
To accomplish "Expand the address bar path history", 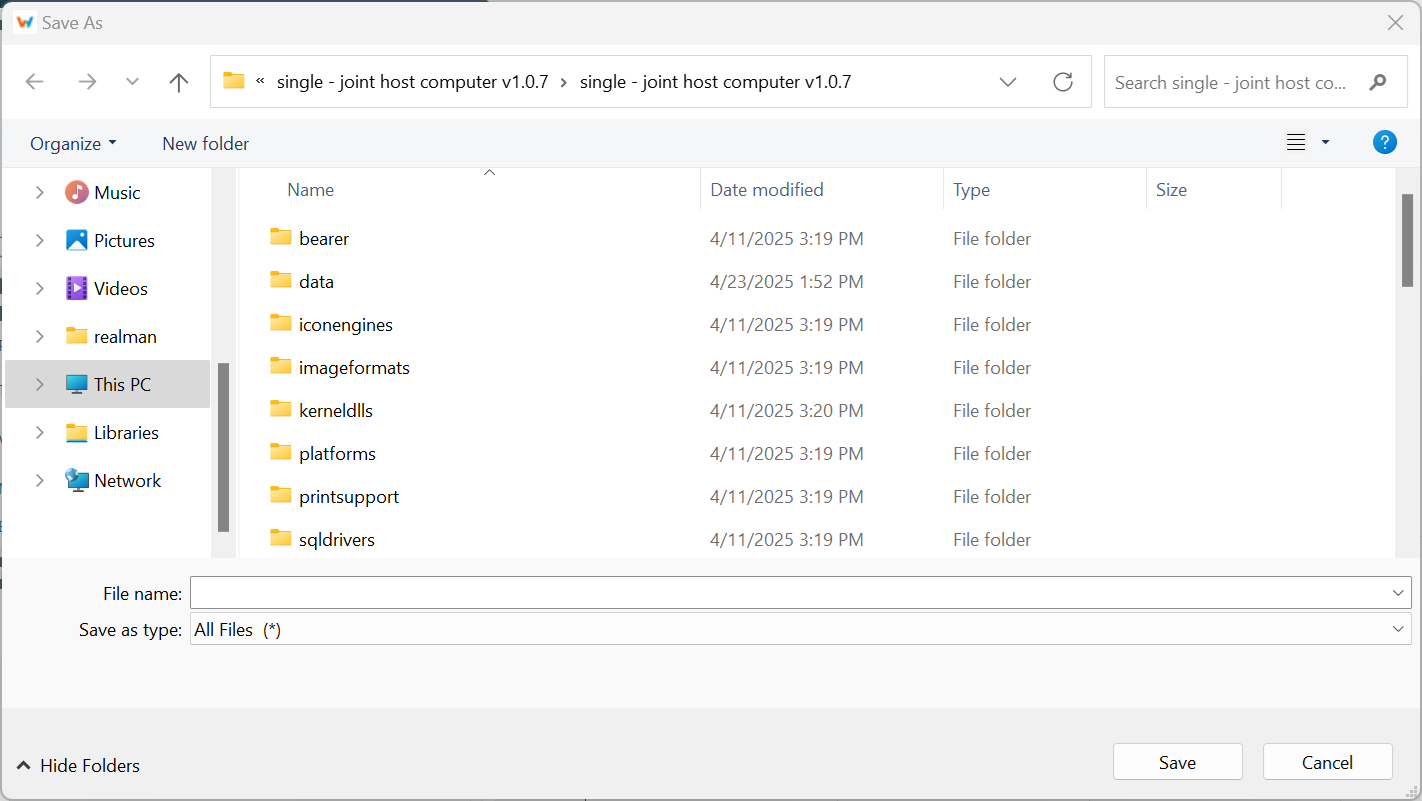I will tap(1008, 82).
